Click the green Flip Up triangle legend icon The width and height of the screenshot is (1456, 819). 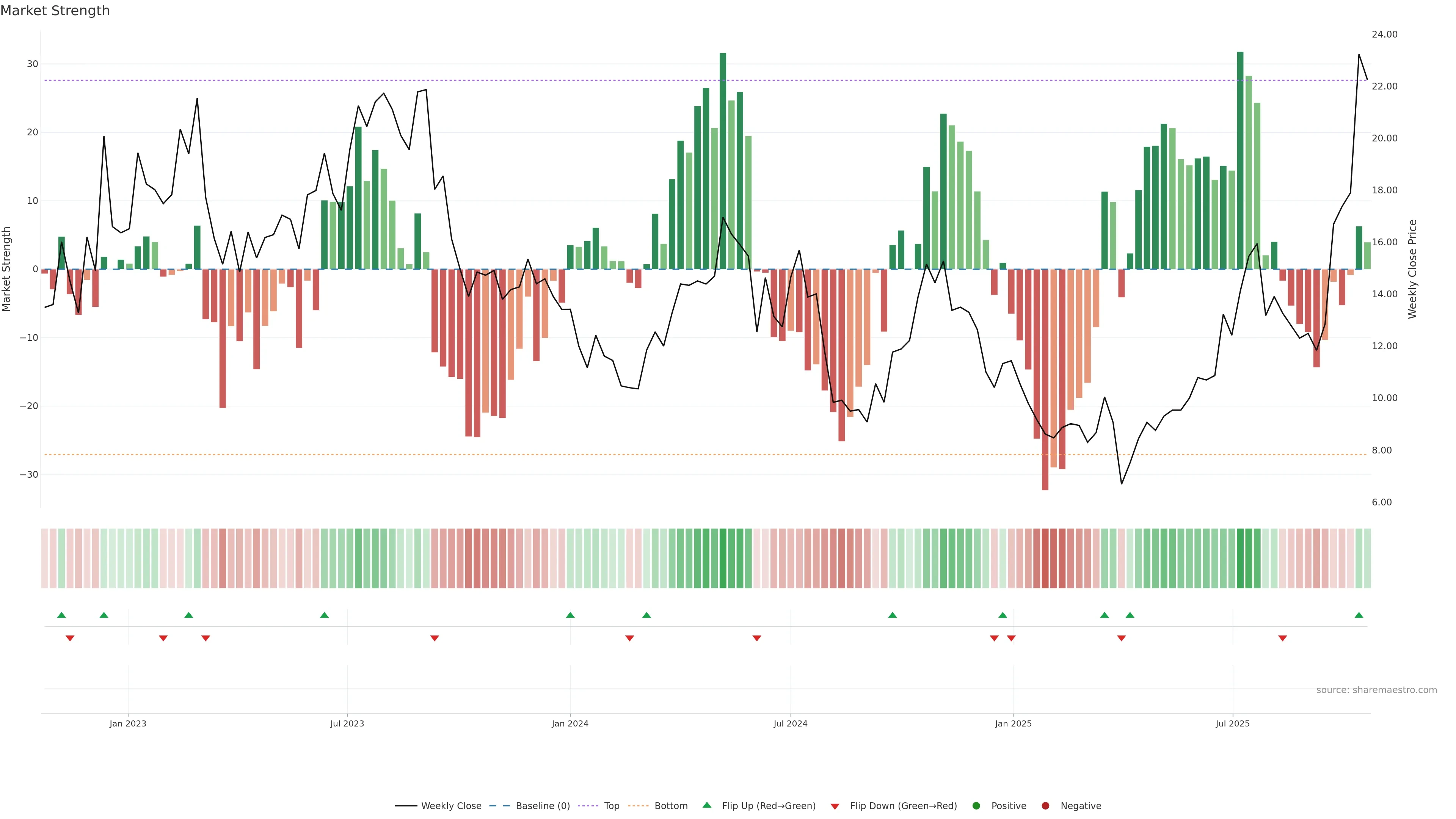[x=706, y=805]
